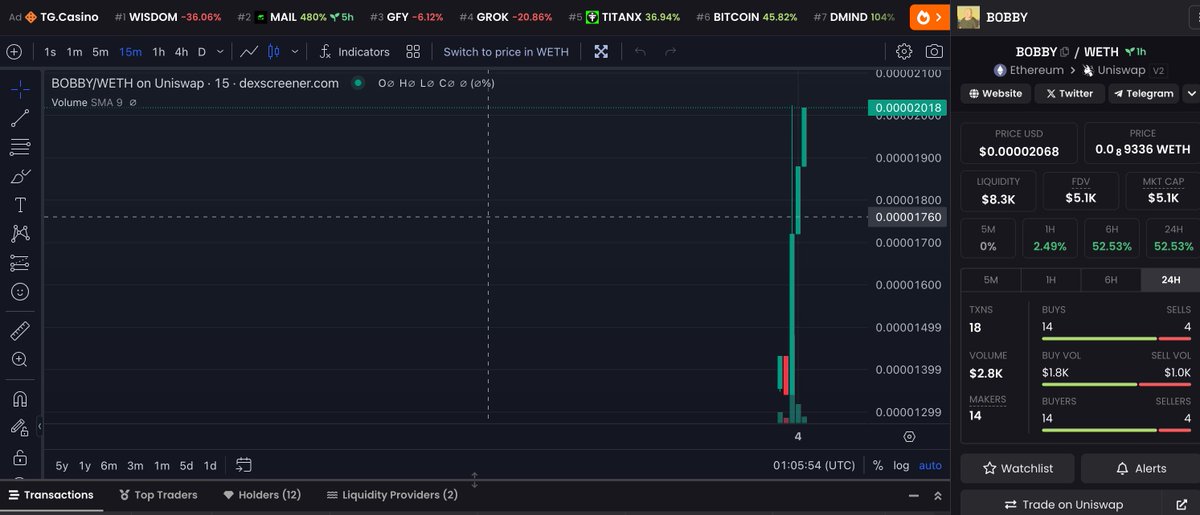Set chart interval to 5m
The width and height of the screenshot is (1200, 515).
[100, 52]
